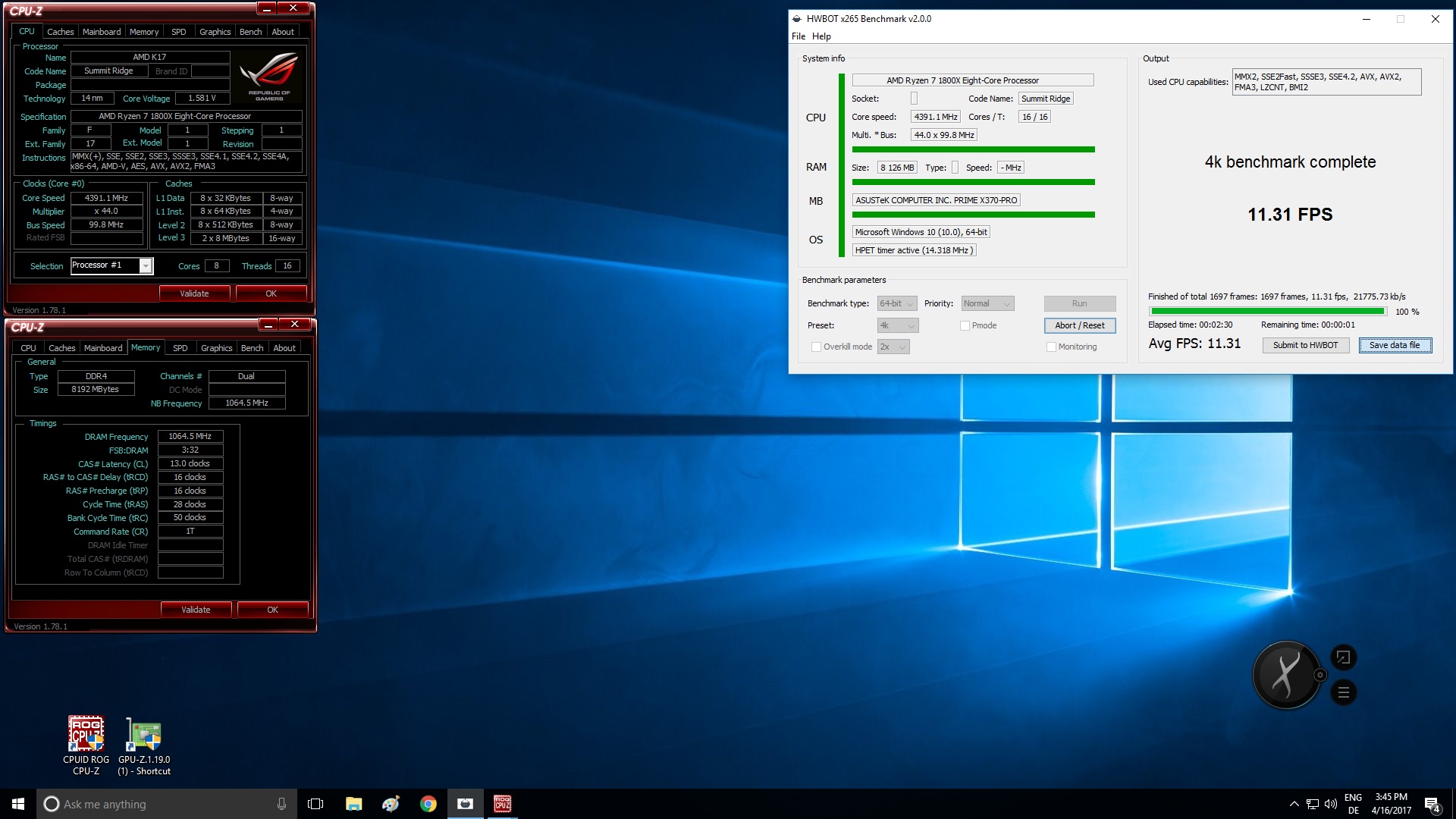Click the 3:45 PM taskbar clock

1392,804
